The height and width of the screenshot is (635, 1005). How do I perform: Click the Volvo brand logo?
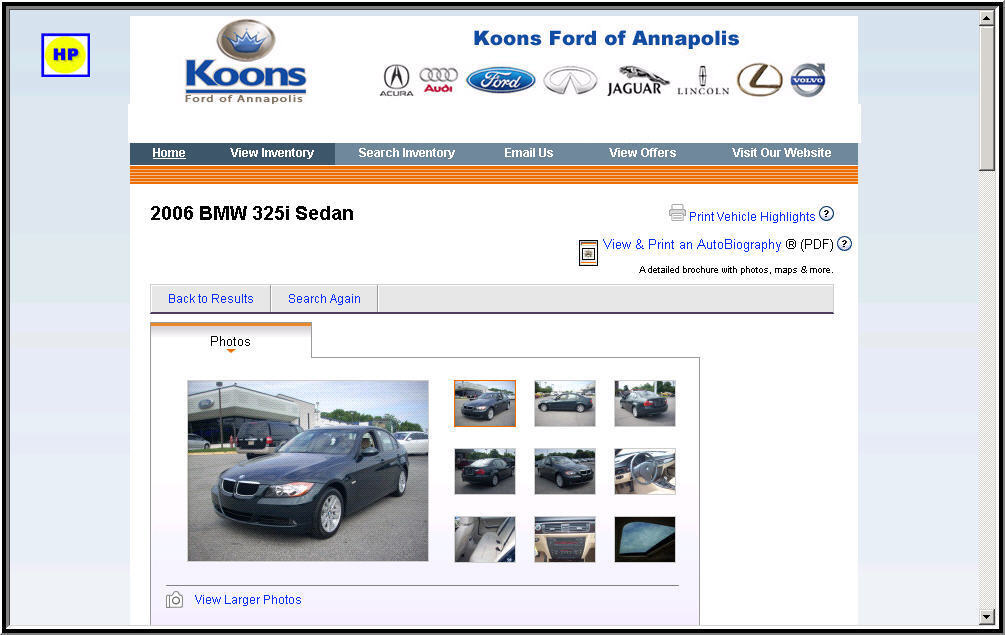coord(808,80)
